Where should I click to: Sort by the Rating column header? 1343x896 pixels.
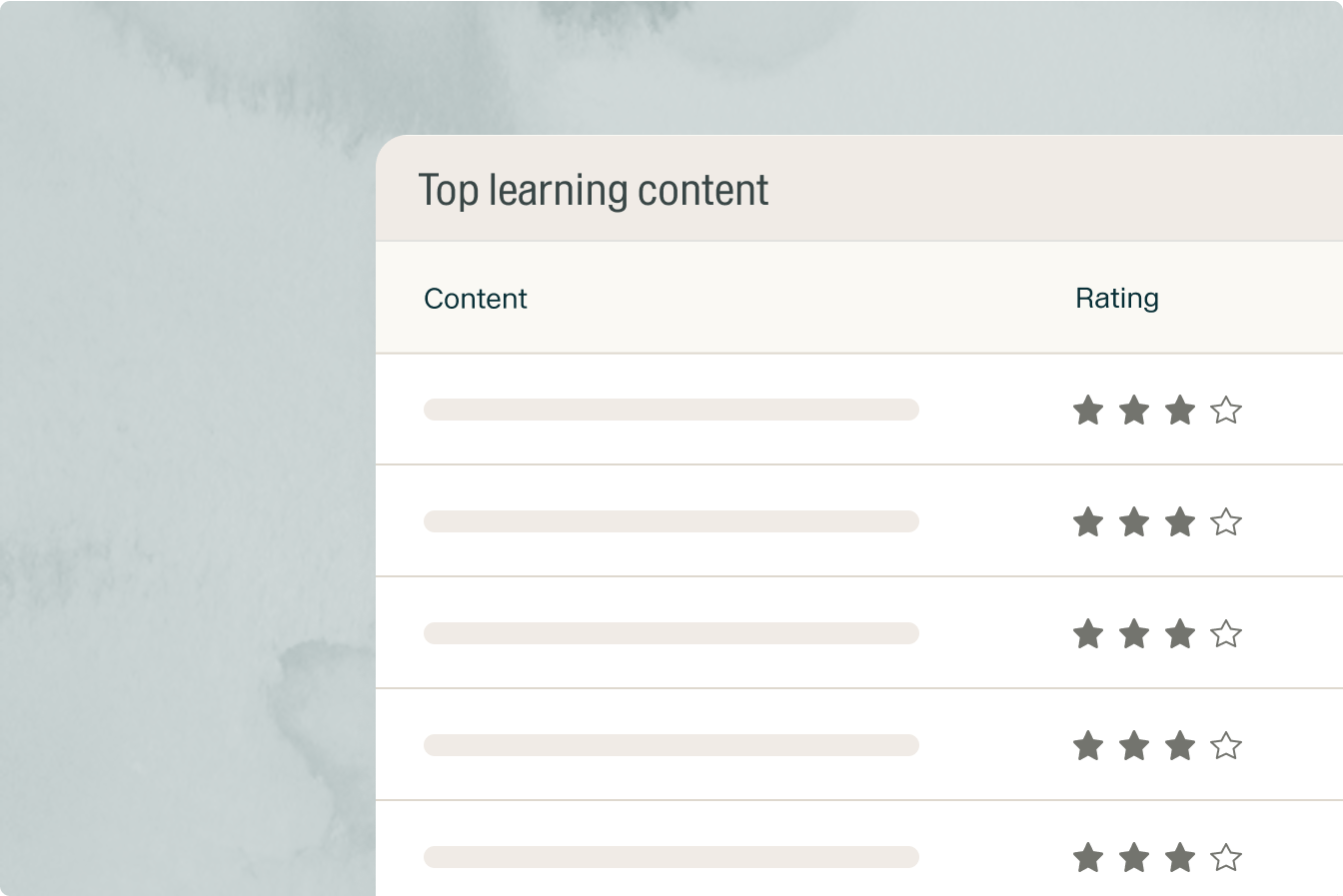click(1117, 299)
